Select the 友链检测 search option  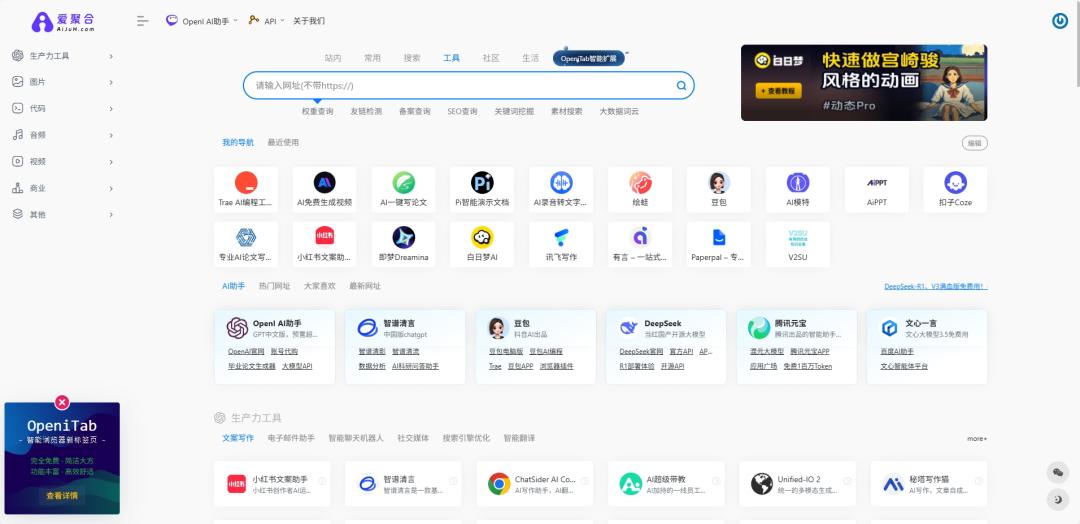[x=366, y=111]
